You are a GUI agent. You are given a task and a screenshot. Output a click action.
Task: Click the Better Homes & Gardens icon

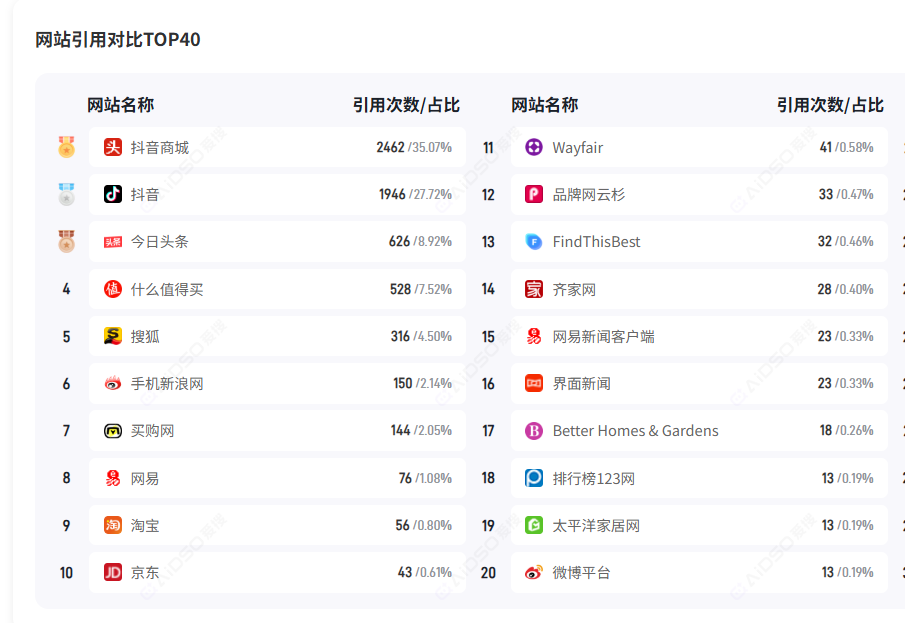[x=534, y=431]
